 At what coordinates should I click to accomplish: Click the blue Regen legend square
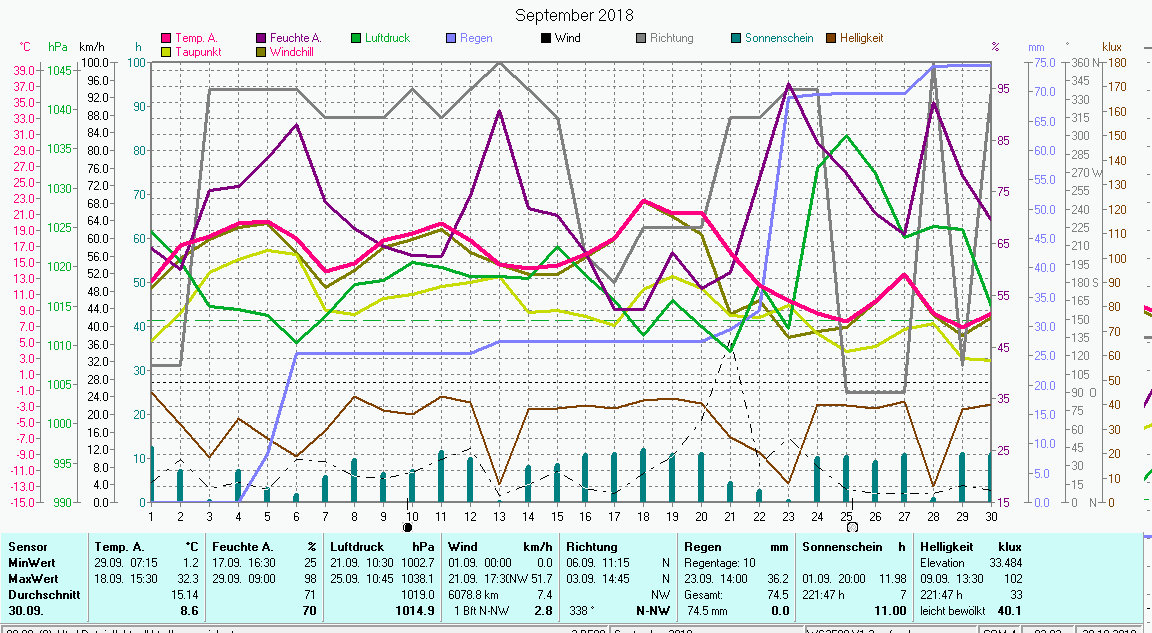pyautogui.click(x=451, y=38)
